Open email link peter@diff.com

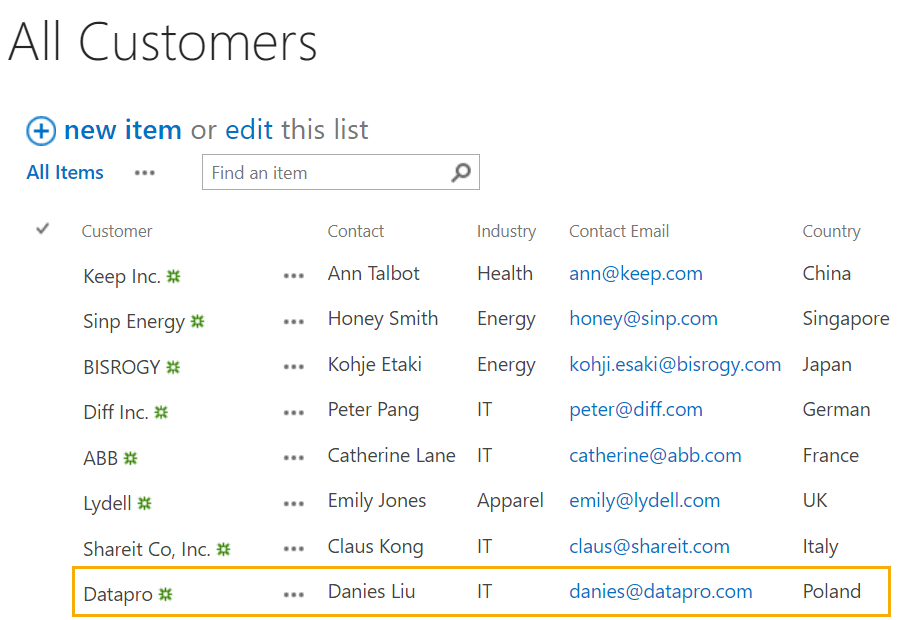(636, 410)
